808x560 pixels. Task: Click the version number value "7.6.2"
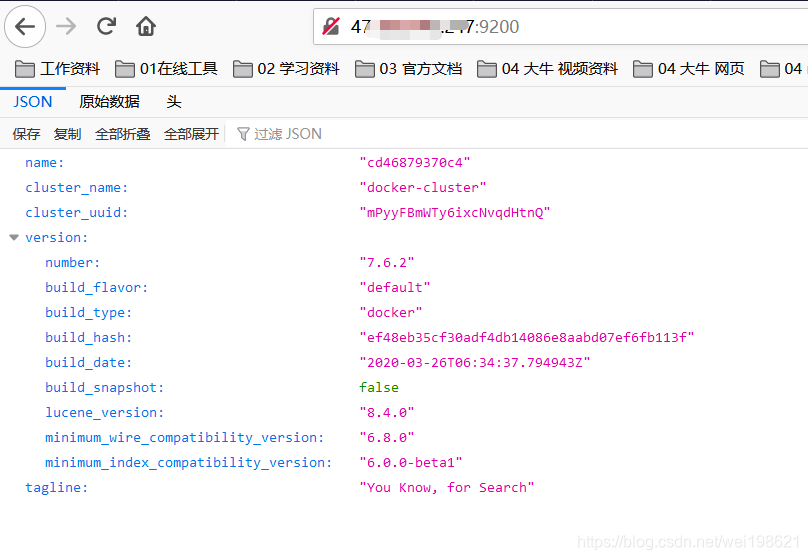[386, 263]
